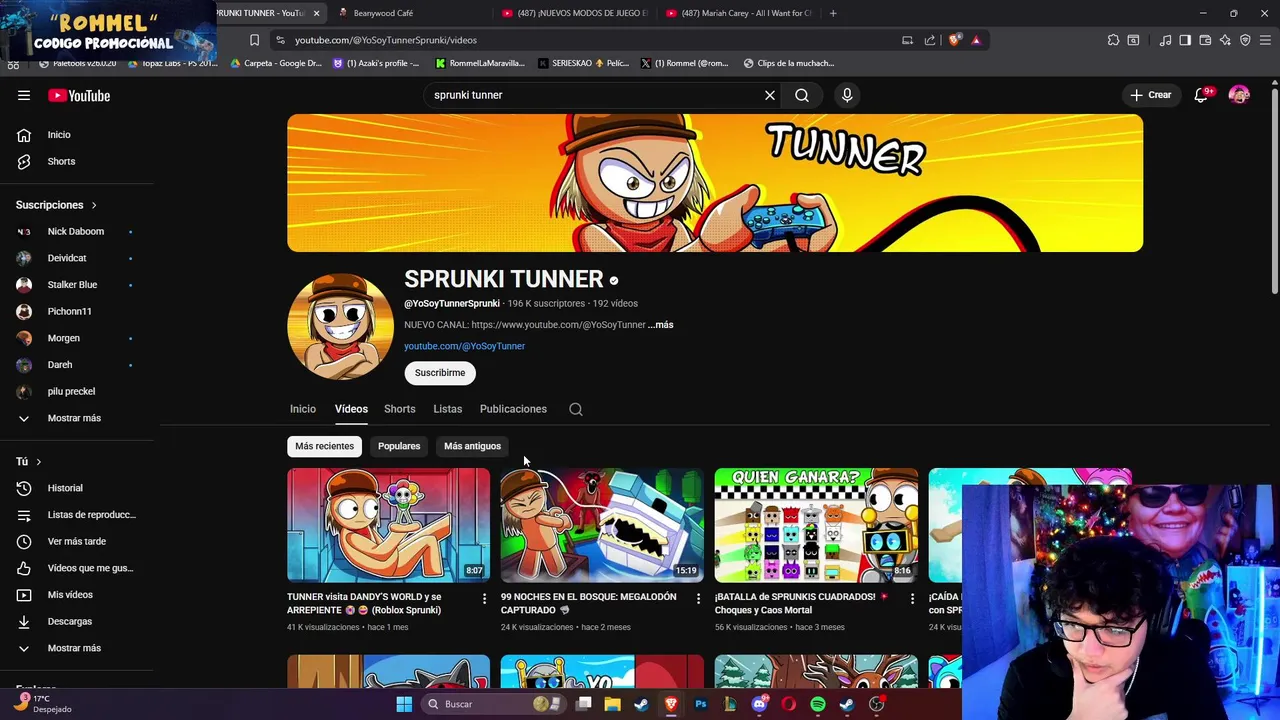Switch to channel 'Listas' tab
Viewport: 1280px width, 720px height.
click(x=448, y=409)
